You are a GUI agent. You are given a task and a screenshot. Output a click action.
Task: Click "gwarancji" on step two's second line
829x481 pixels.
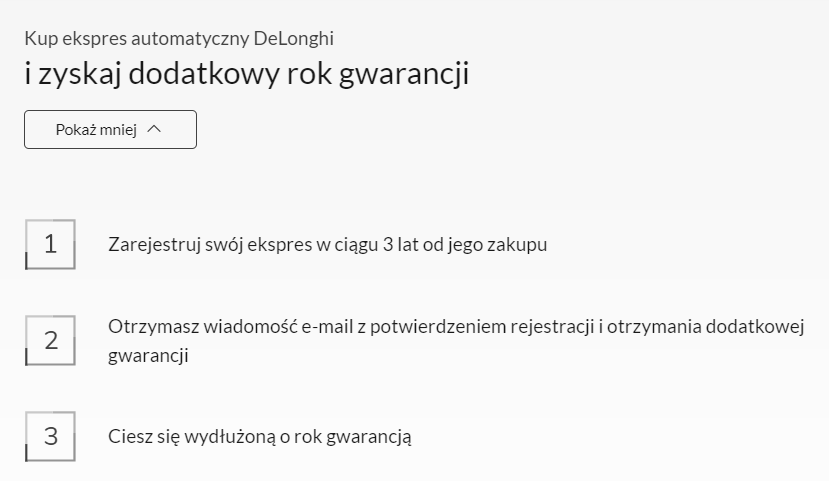[x=149, y=356]
